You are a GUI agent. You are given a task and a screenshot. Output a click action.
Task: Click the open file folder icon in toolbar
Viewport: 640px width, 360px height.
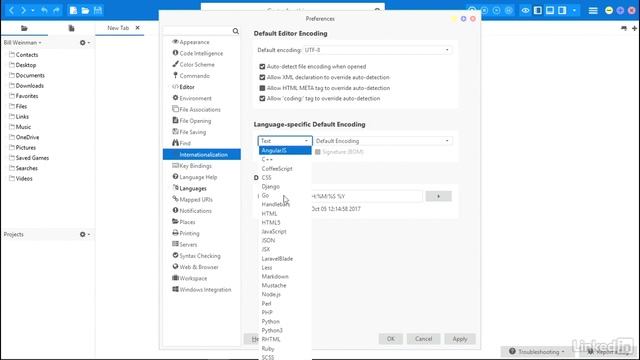tap(85, 10)
